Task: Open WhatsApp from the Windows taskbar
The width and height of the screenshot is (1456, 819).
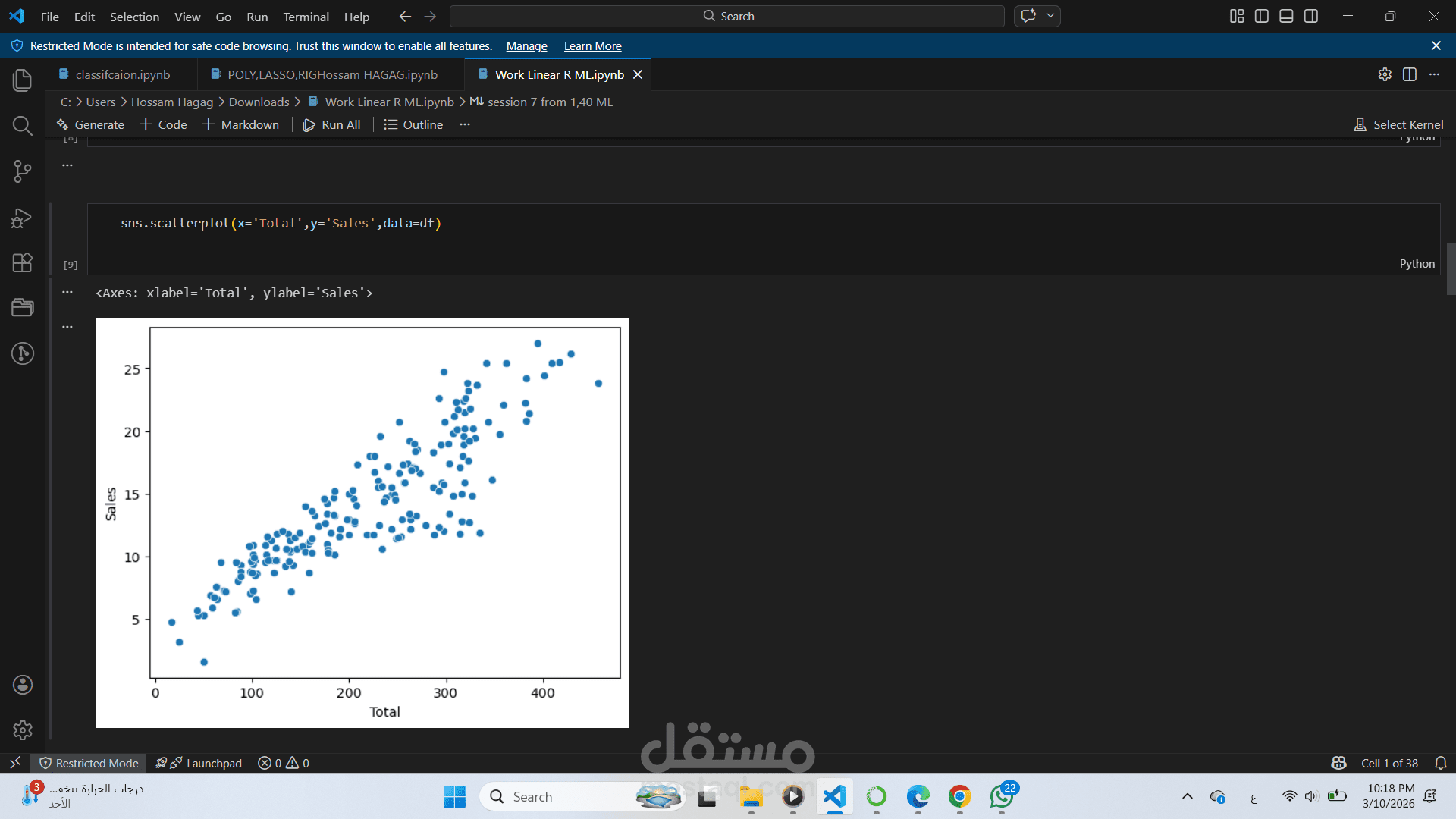Action: pos(1002,797)
